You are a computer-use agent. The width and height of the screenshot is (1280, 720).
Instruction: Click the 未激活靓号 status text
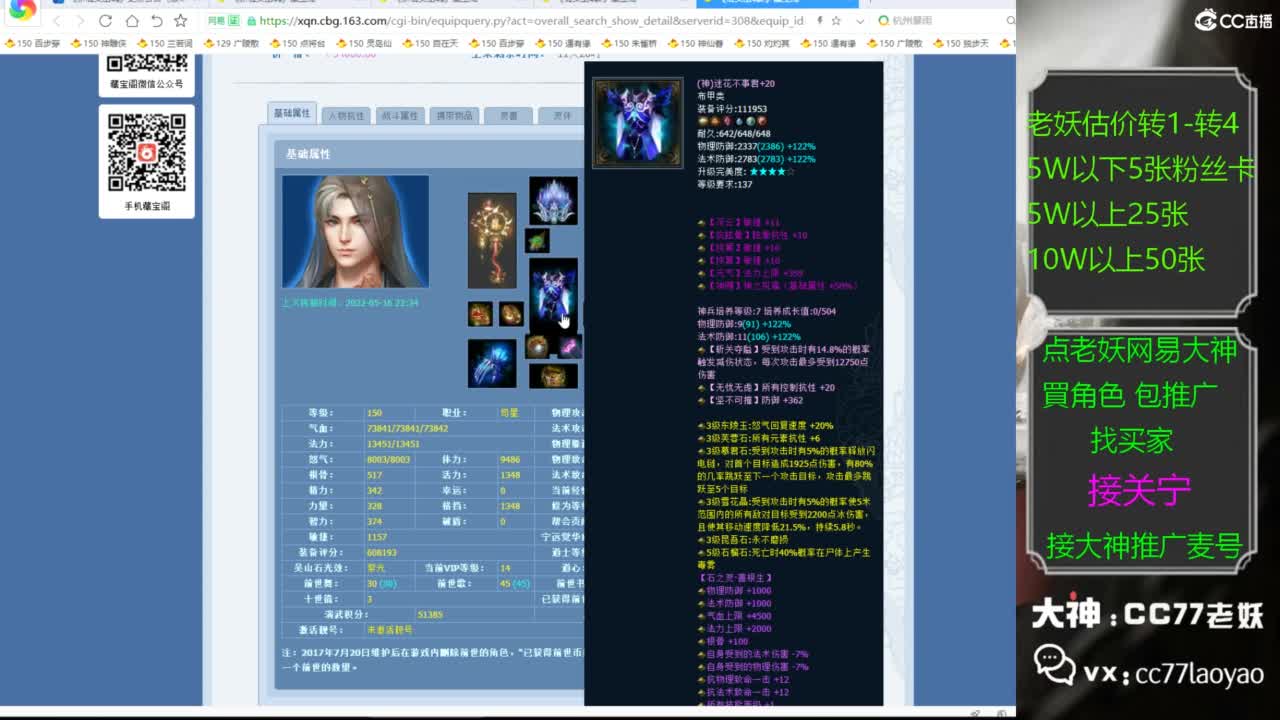(x=390, y=630)
